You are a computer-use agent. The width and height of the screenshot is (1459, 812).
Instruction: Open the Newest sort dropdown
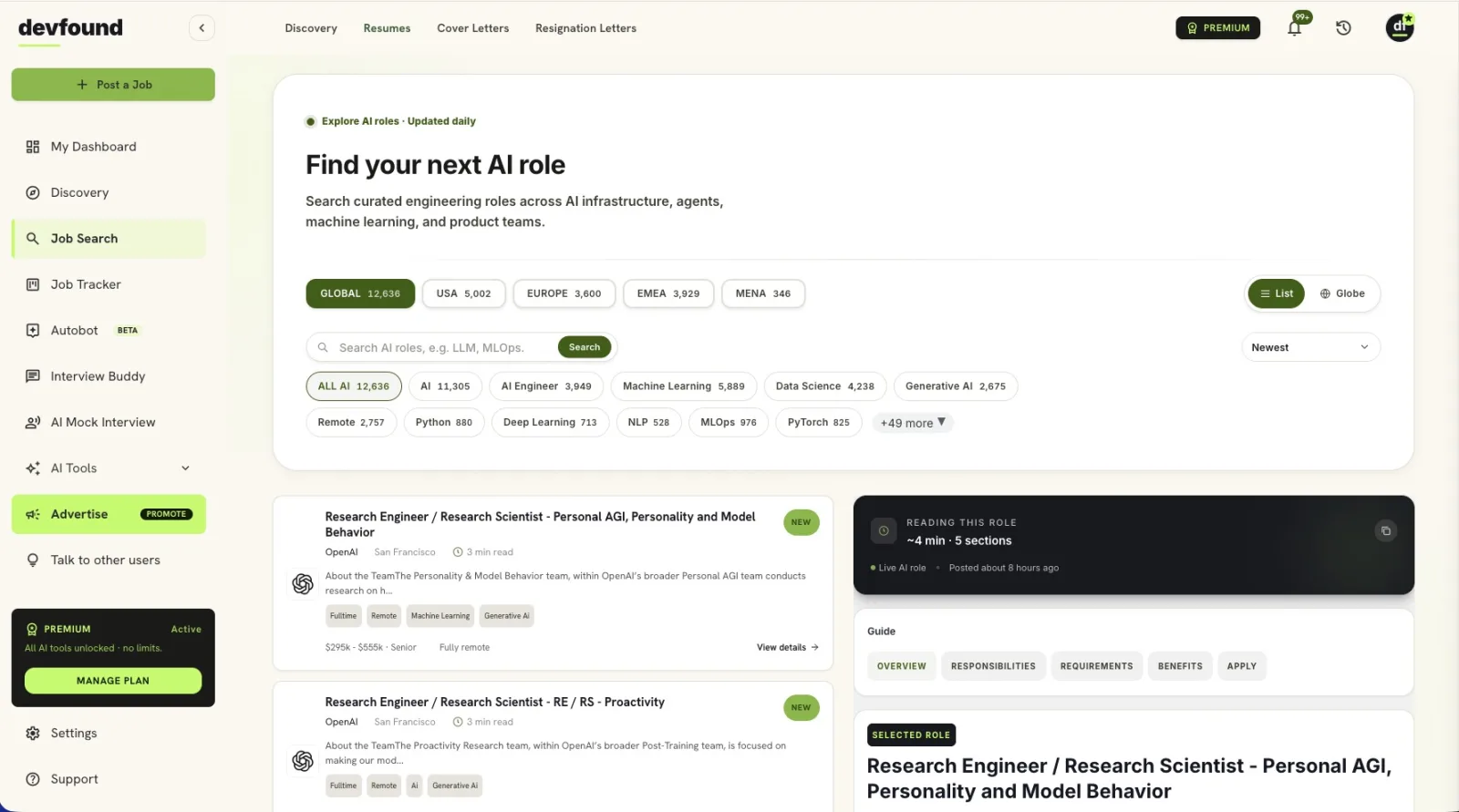[x=1310, y=347]
